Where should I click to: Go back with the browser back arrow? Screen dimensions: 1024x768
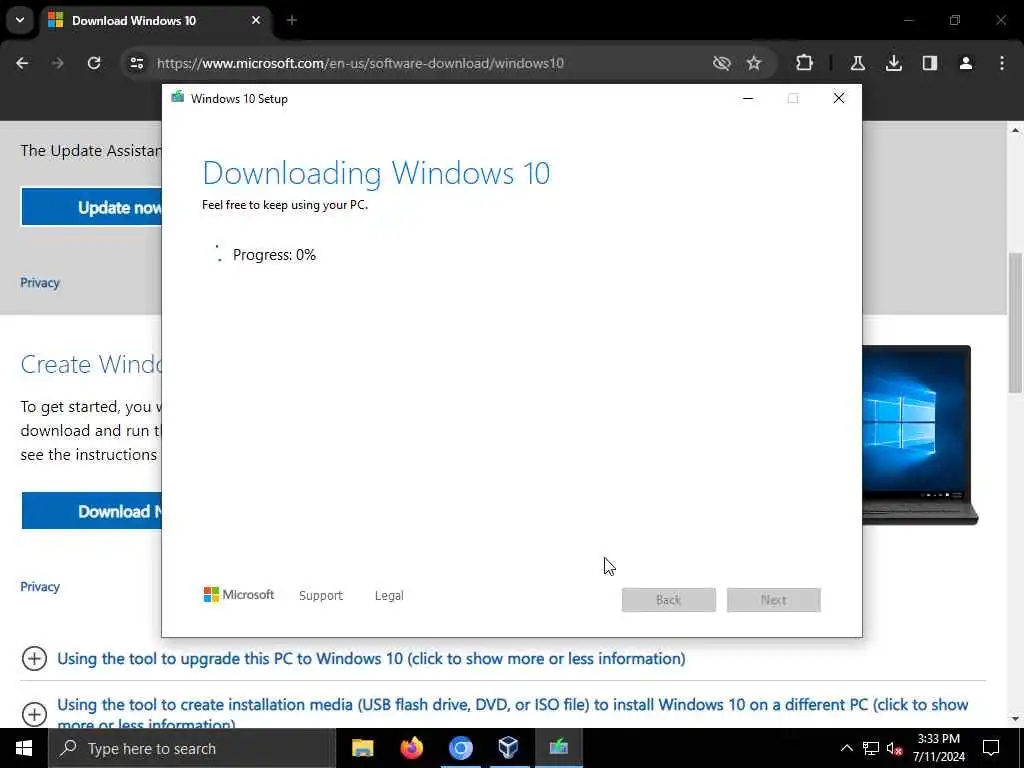point(22,63)
